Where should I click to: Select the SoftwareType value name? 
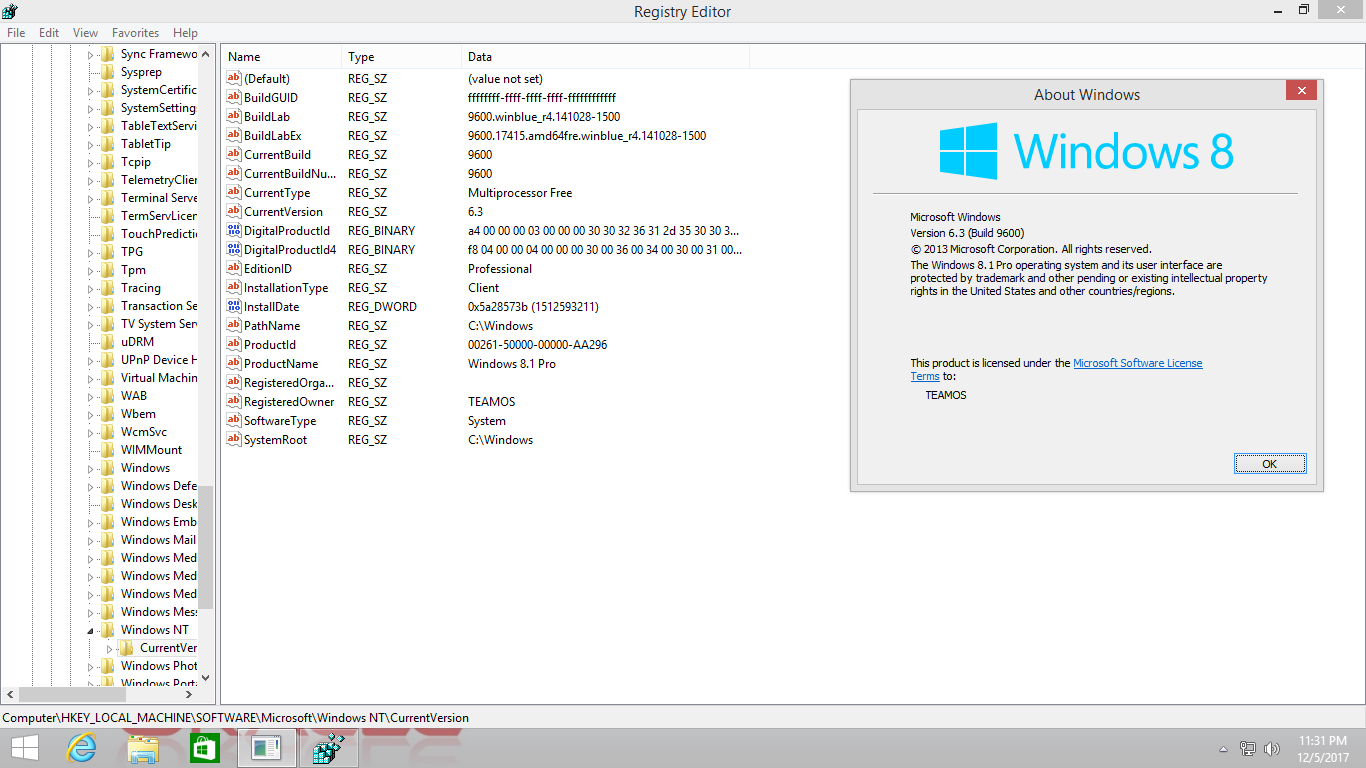280,421
